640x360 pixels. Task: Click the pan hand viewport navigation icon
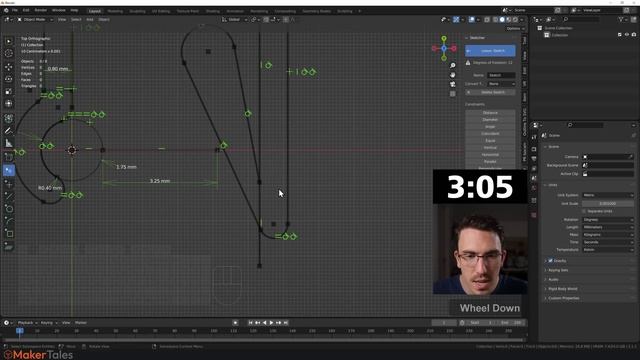(x=453, y=75)
